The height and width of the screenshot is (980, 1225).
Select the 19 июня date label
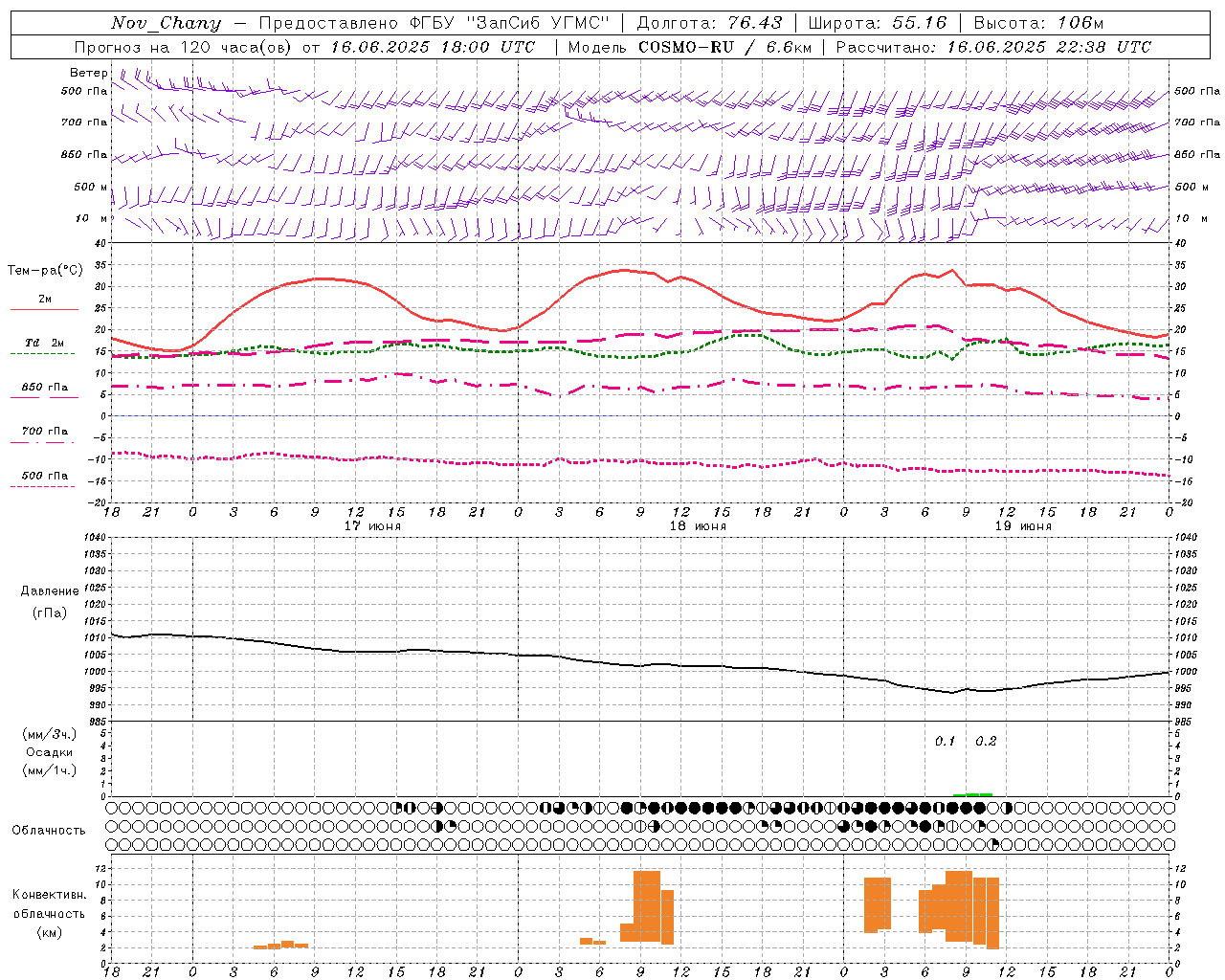coord(1023,525)
